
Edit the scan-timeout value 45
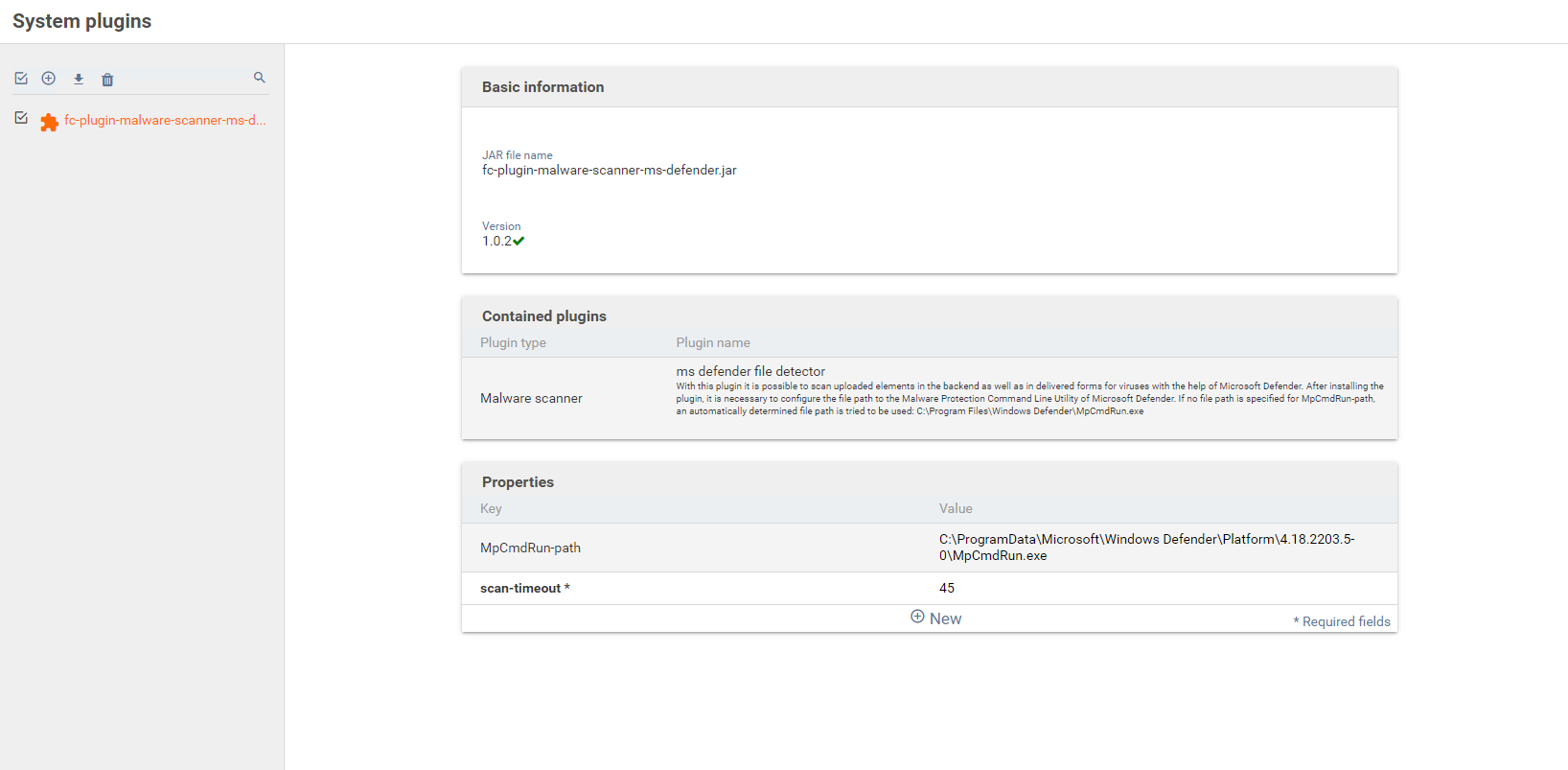947,588
